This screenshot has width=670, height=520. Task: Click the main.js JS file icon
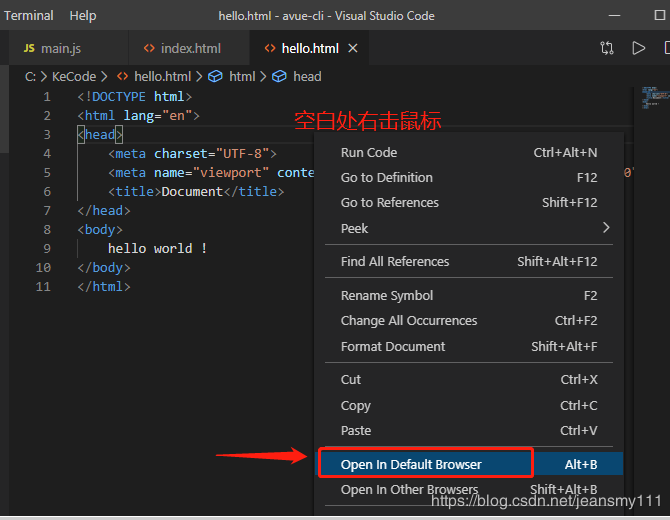coord(29,48)
